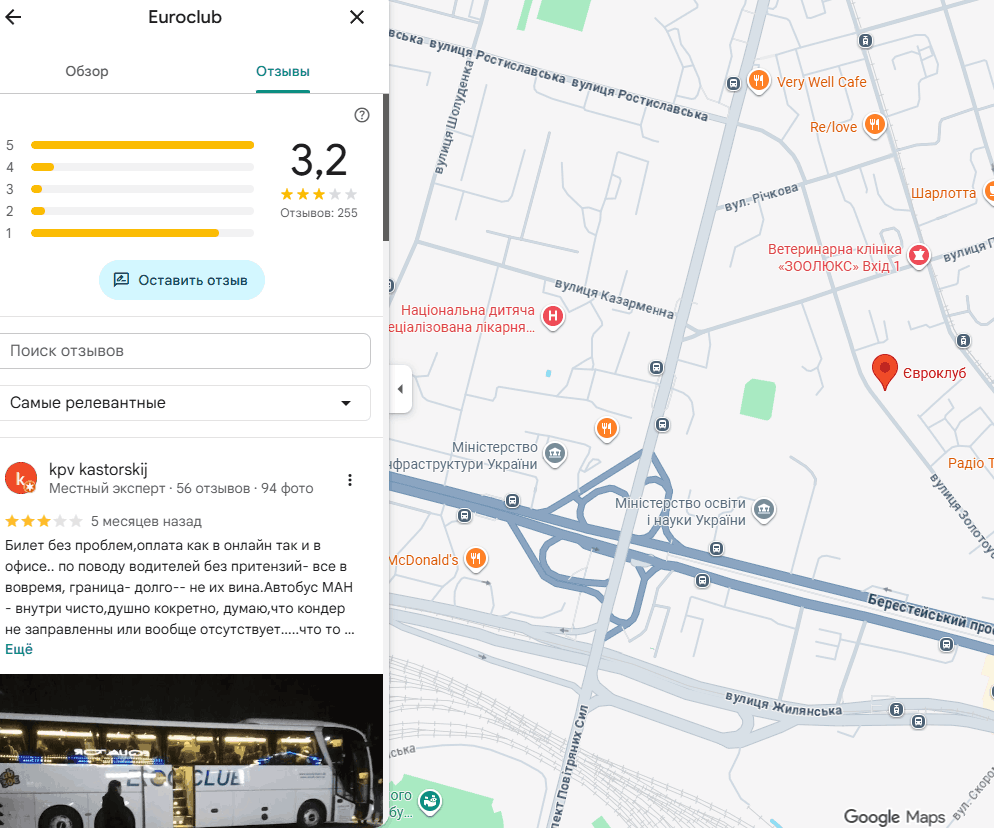Click the 3,2 overall rating number
This screenshot has width=994, height=828.
point(319,160)
